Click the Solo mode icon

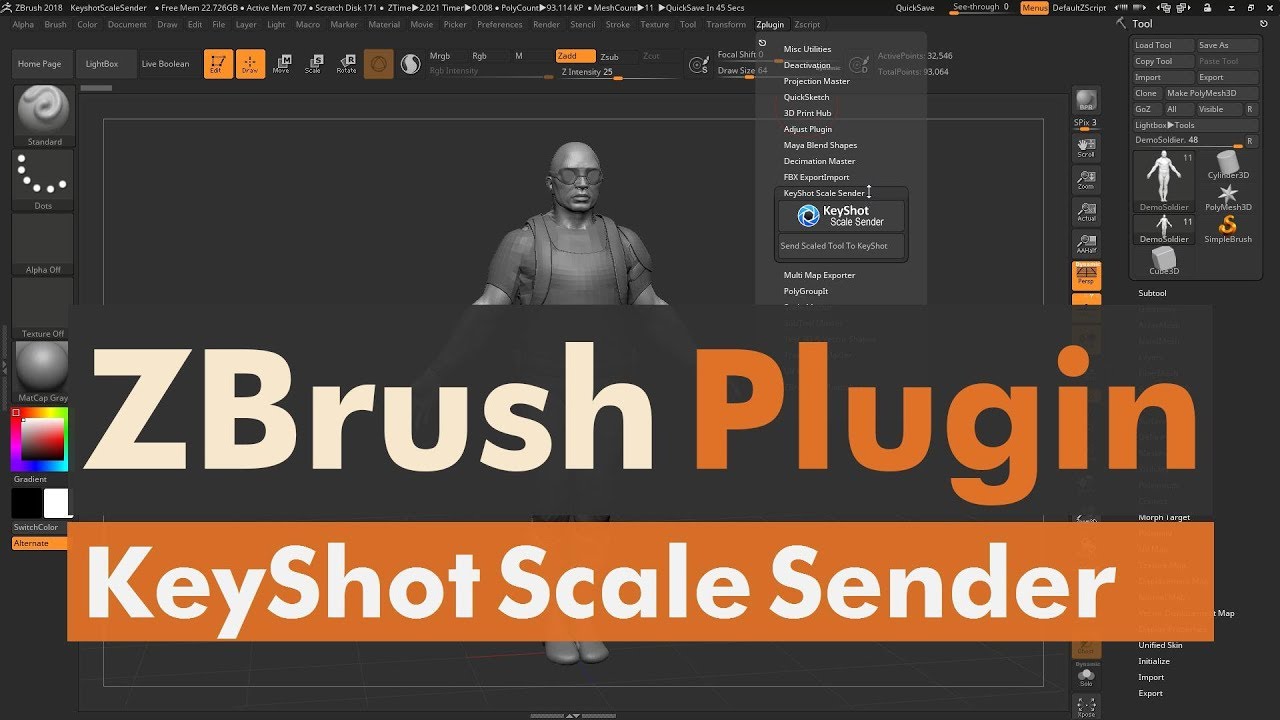[x=1086, y=677]
